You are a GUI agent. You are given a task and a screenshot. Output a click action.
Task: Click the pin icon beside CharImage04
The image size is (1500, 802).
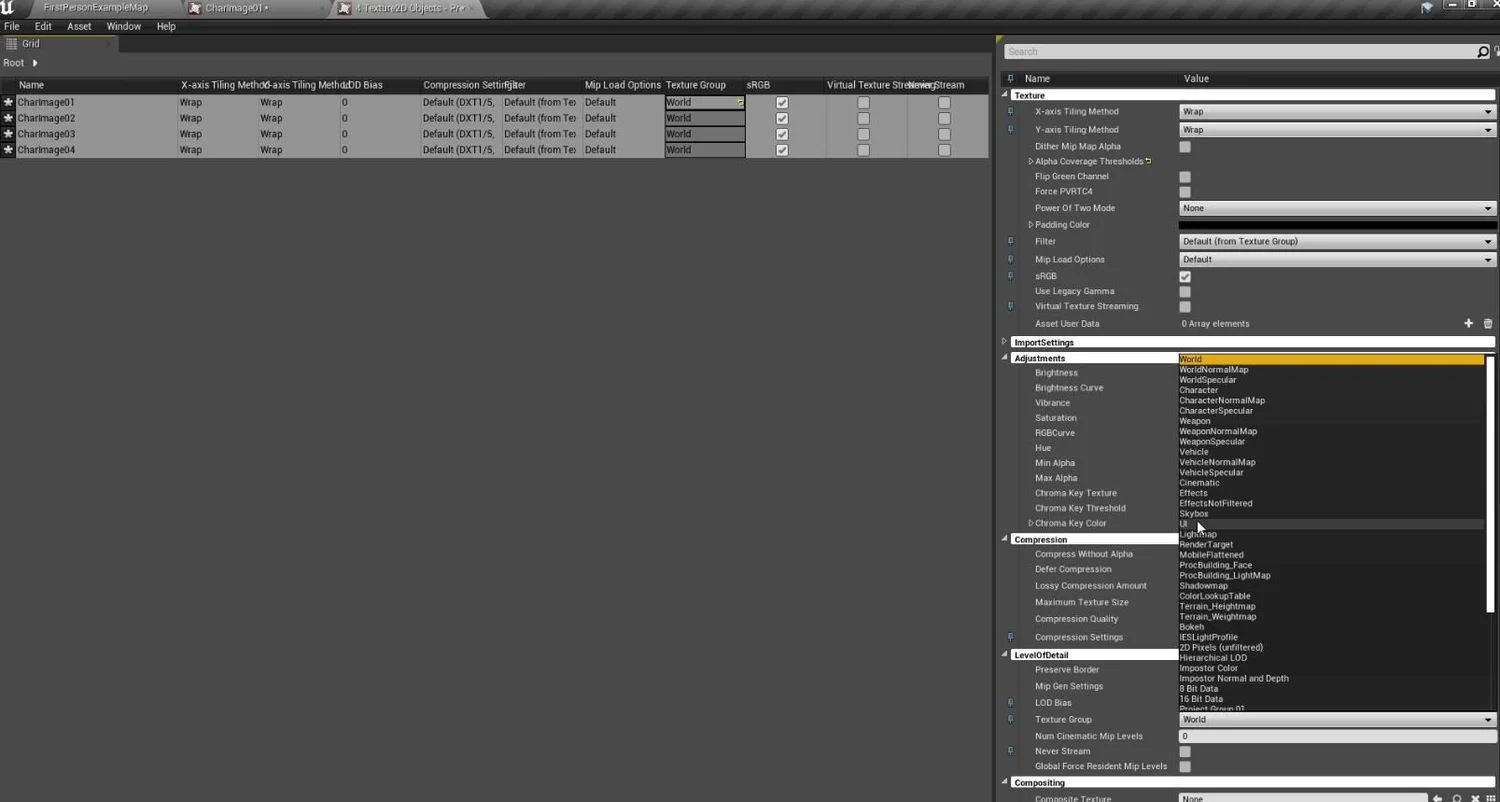pos(8,150)
